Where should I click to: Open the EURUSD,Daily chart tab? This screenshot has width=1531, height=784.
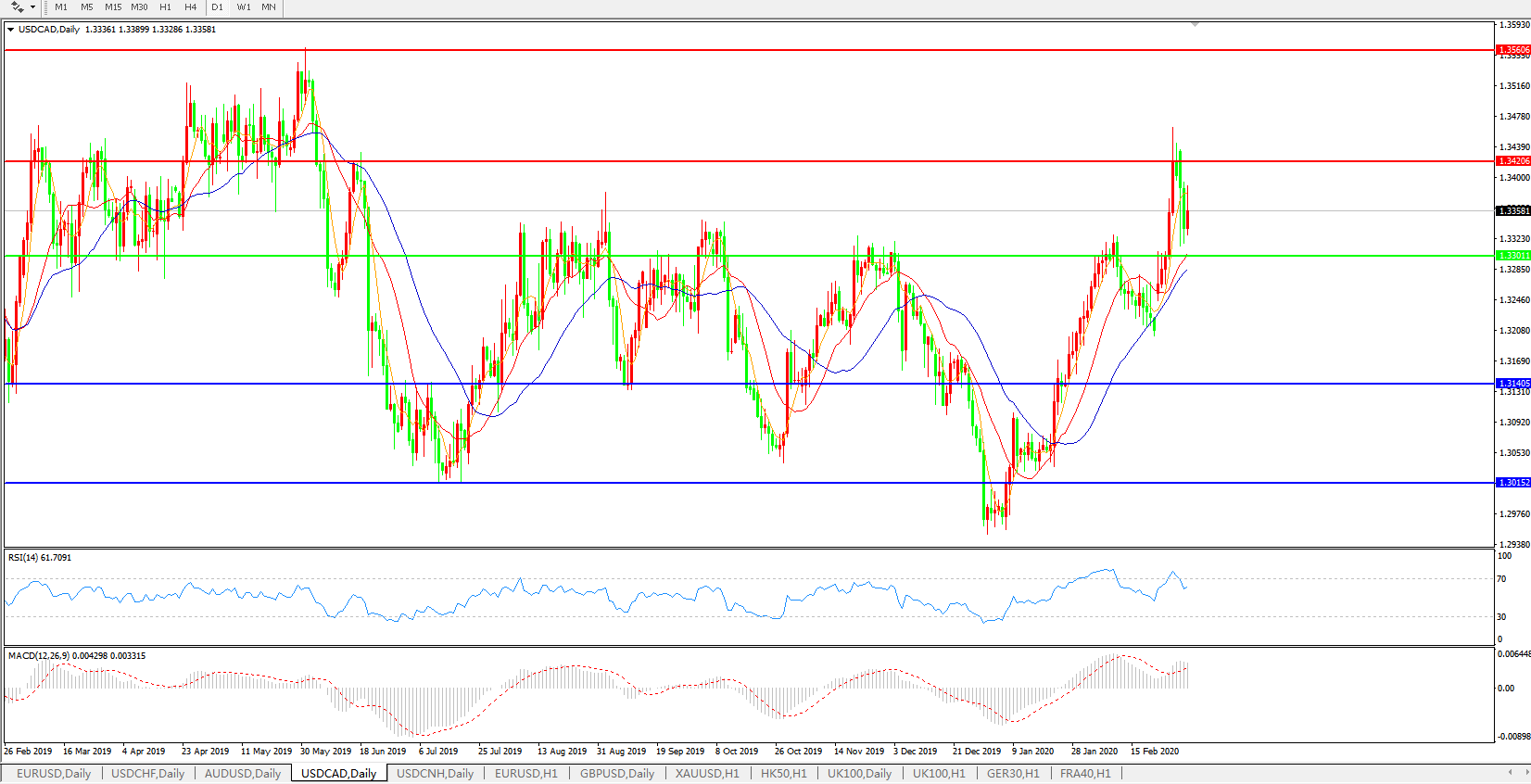point(54,774)
